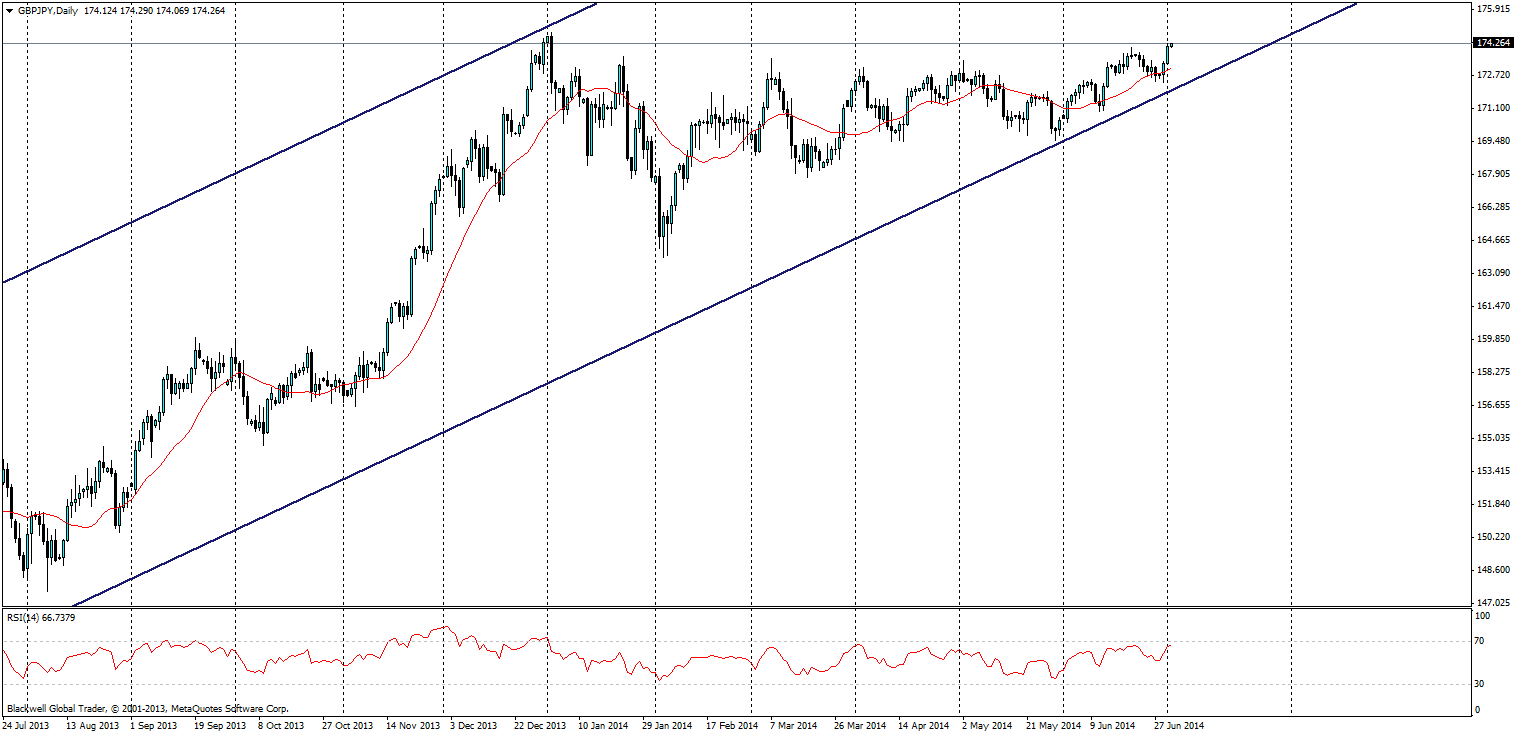Screen dimensions: 1514x734
Task: Click the 21 May 2014 date label
Action: (x=1054, y=727)
